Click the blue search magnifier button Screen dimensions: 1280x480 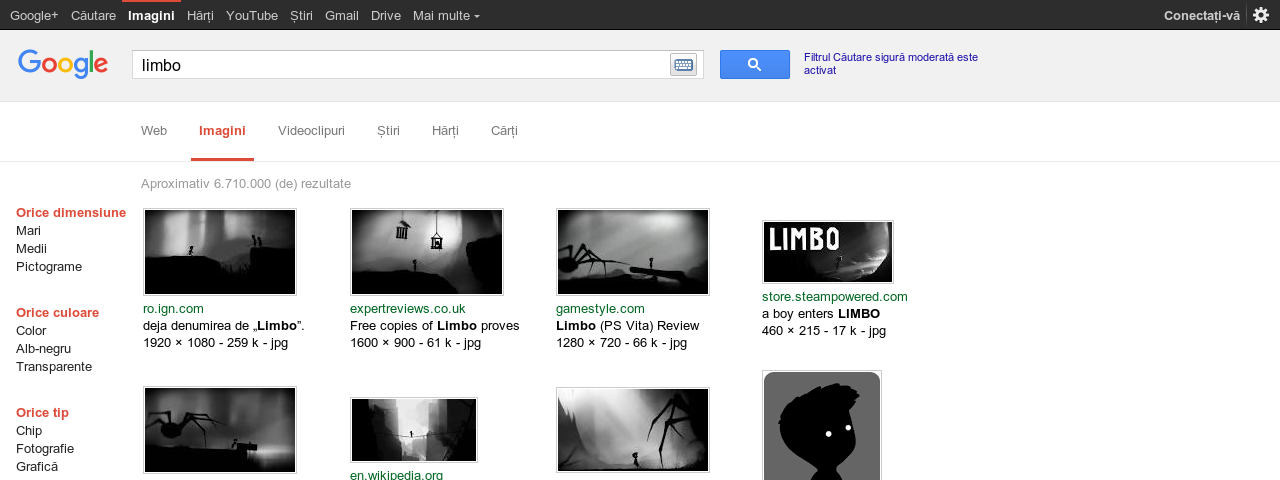point(755,65)
